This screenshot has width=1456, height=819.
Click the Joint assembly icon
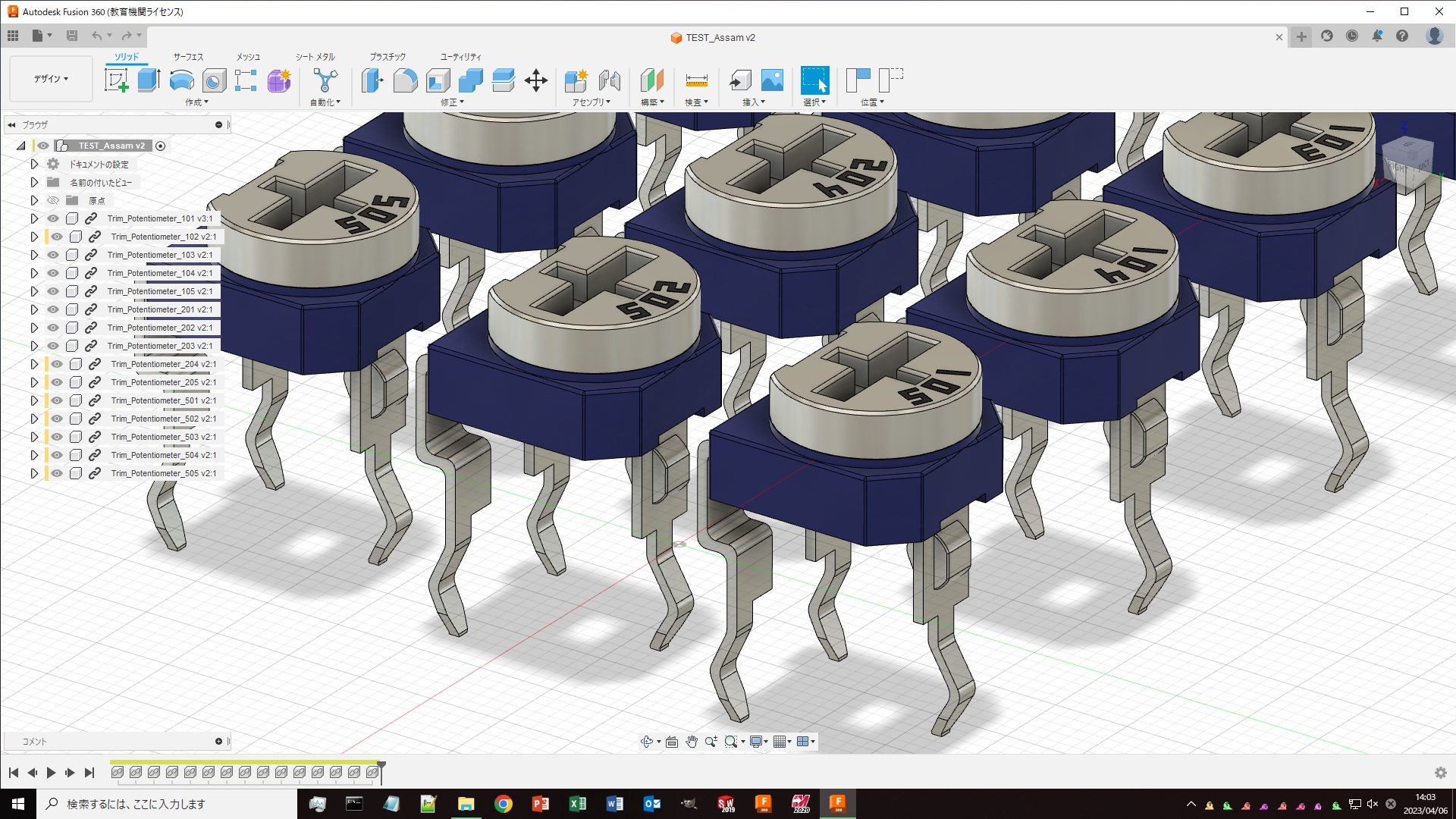click(x=610, y=80)
